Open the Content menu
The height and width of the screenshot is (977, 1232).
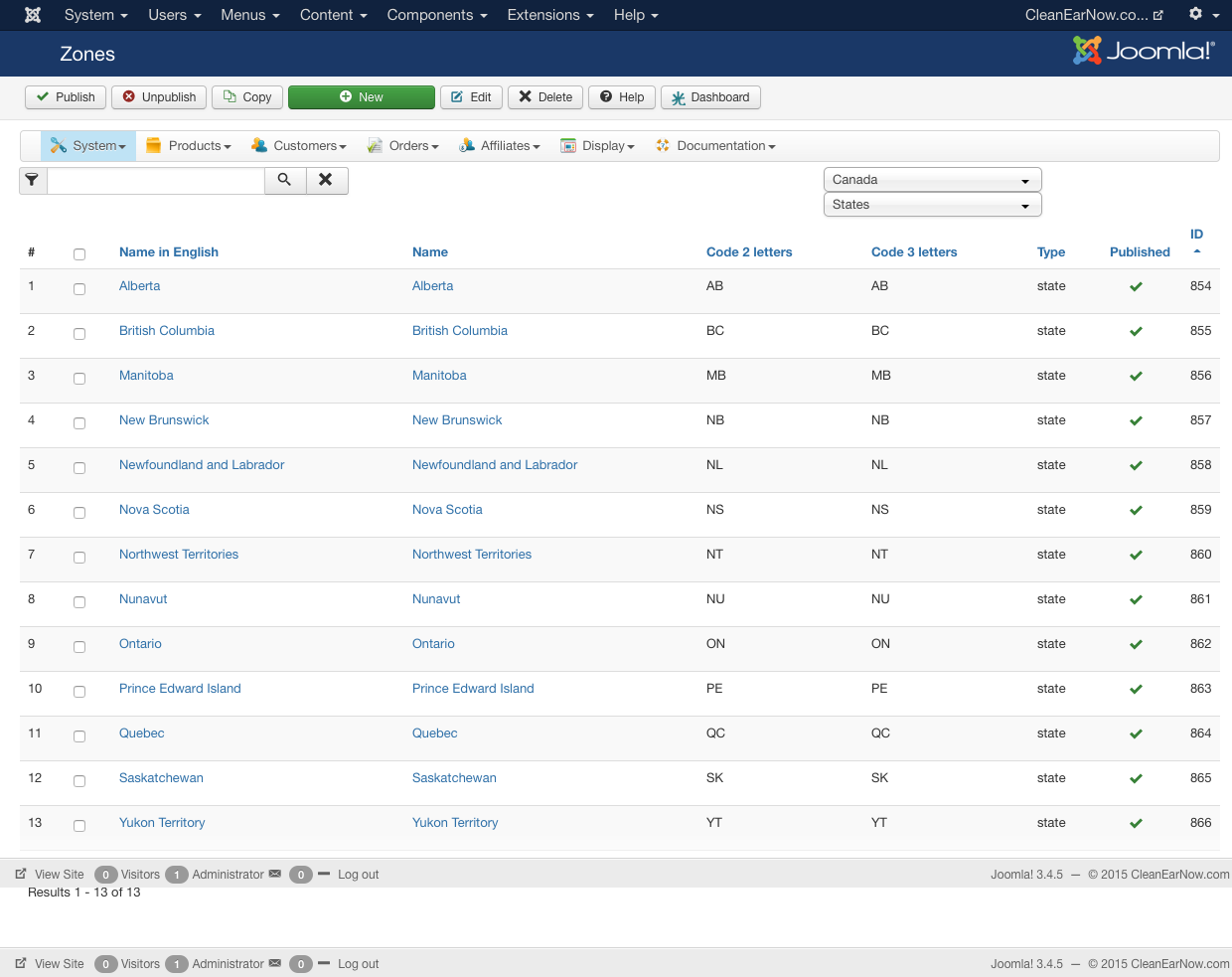pos(333,15)
